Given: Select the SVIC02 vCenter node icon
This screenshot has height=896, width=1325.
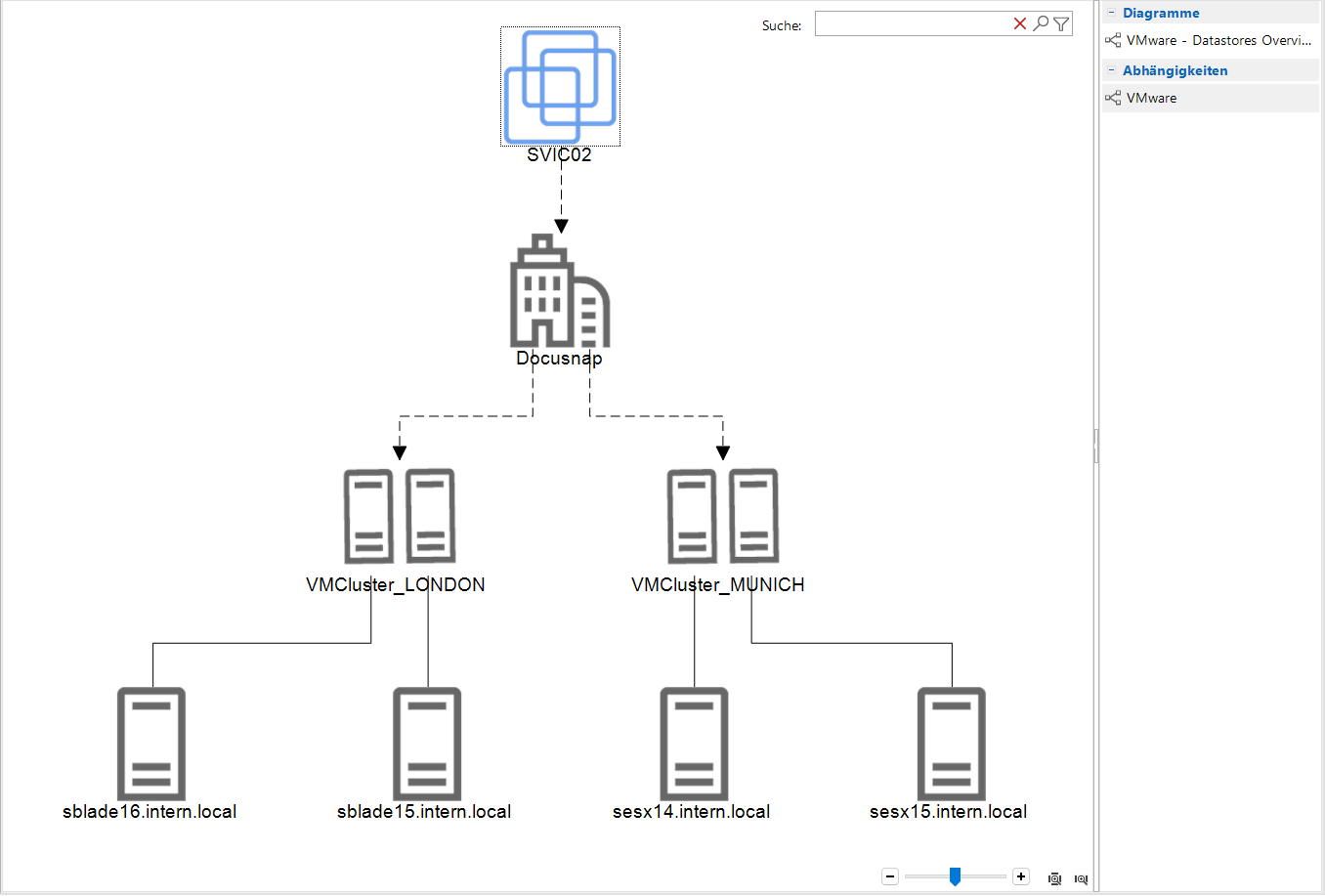Looking at the screenshot, I should click(x=560, y=87).
